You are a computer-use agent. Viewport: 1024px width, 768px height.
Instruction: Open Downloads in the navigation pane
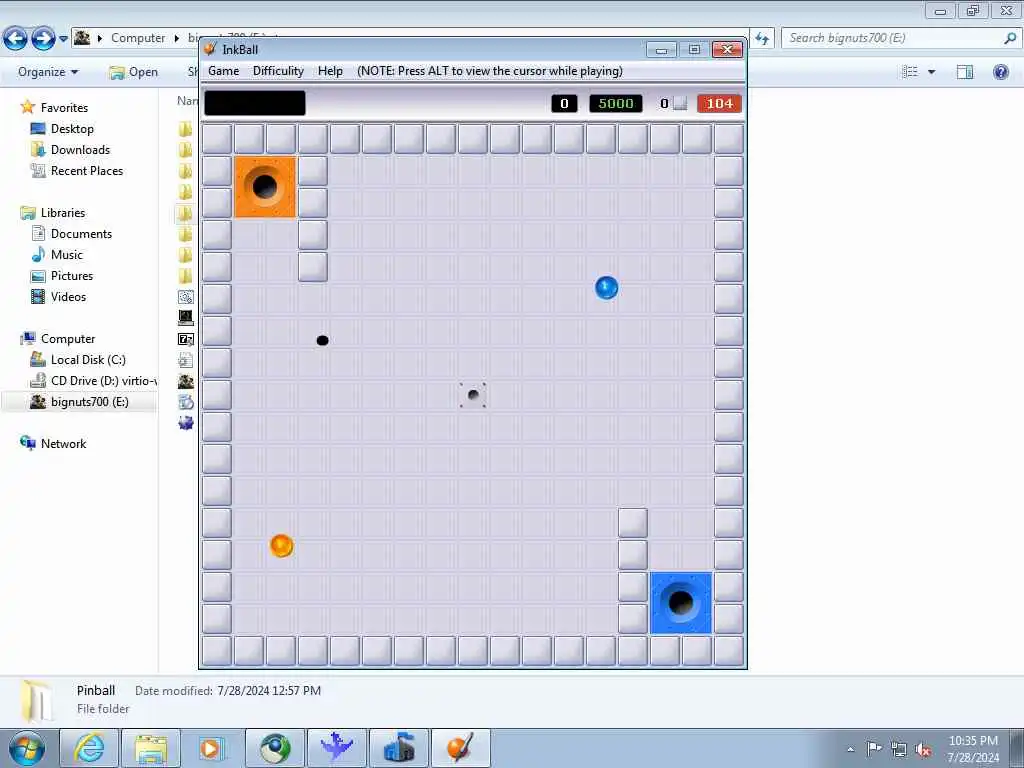[80, 150]
